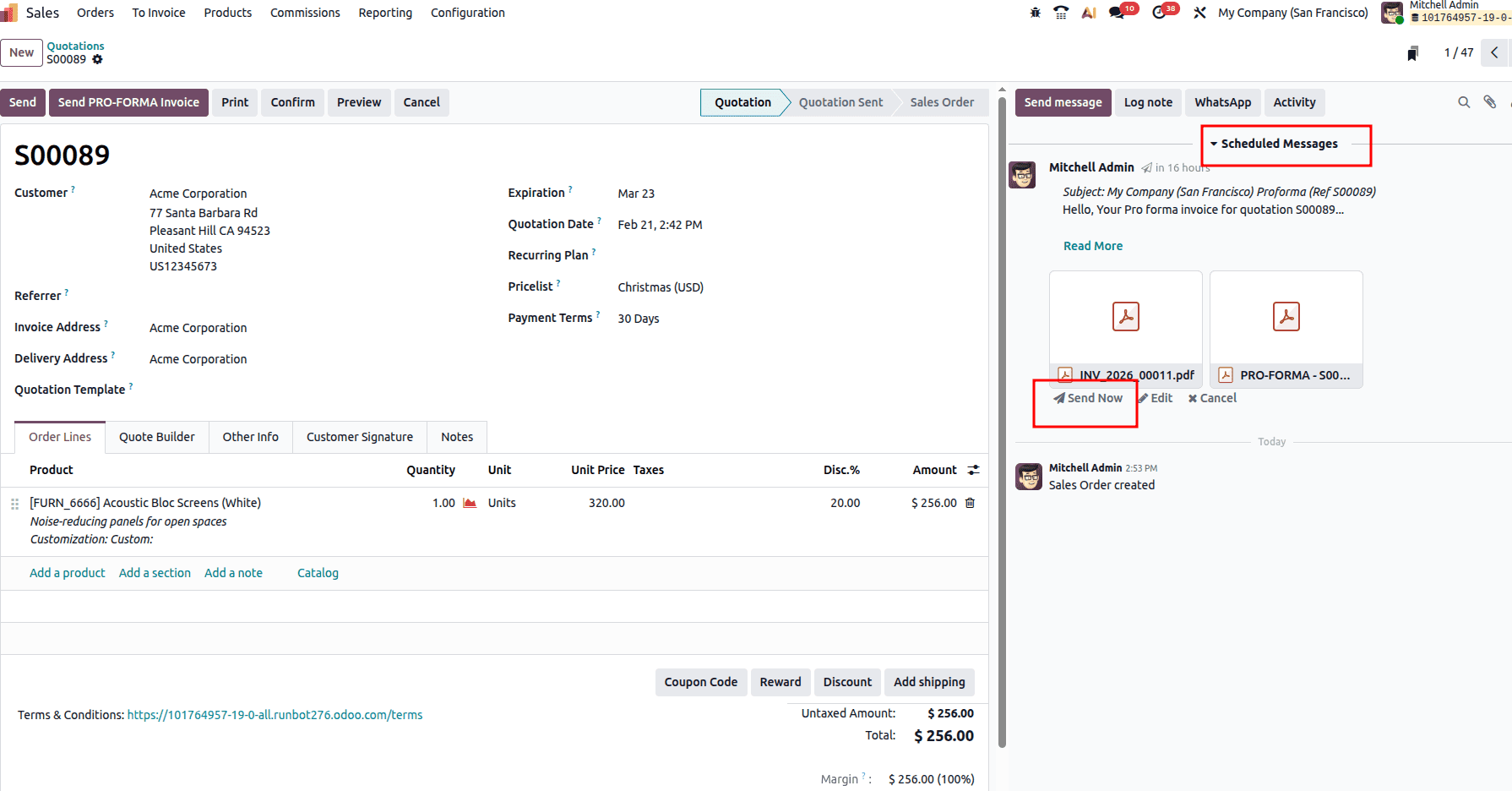This screenshot has height=791, width=1512.
Task: Collapse the Scheduled Messages section
Action: [x=1274, y=144]
